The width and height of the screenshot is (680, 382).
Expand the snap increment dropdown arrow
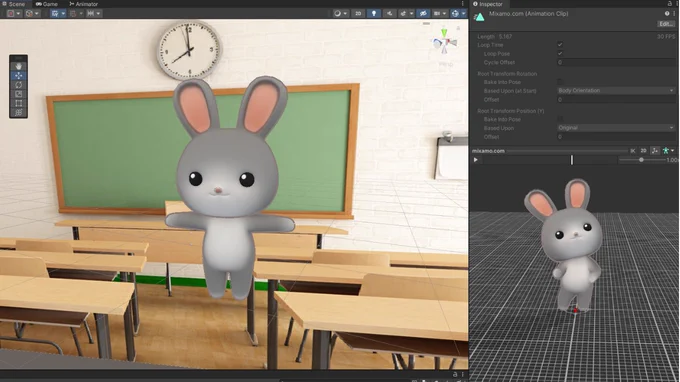pos(98,13)
